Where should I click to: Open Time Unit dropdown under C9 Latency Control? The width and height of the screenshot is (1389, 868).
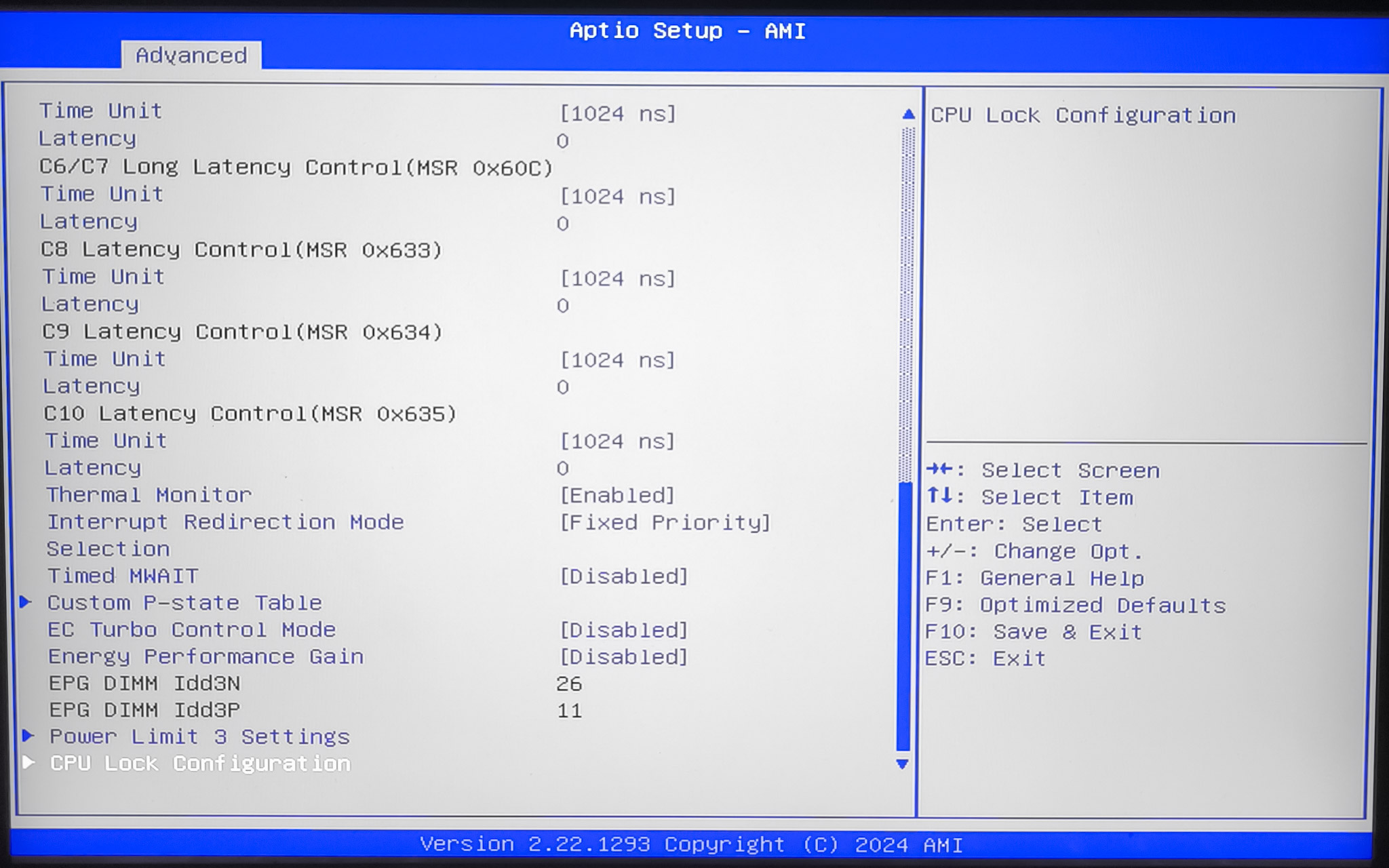617,360
